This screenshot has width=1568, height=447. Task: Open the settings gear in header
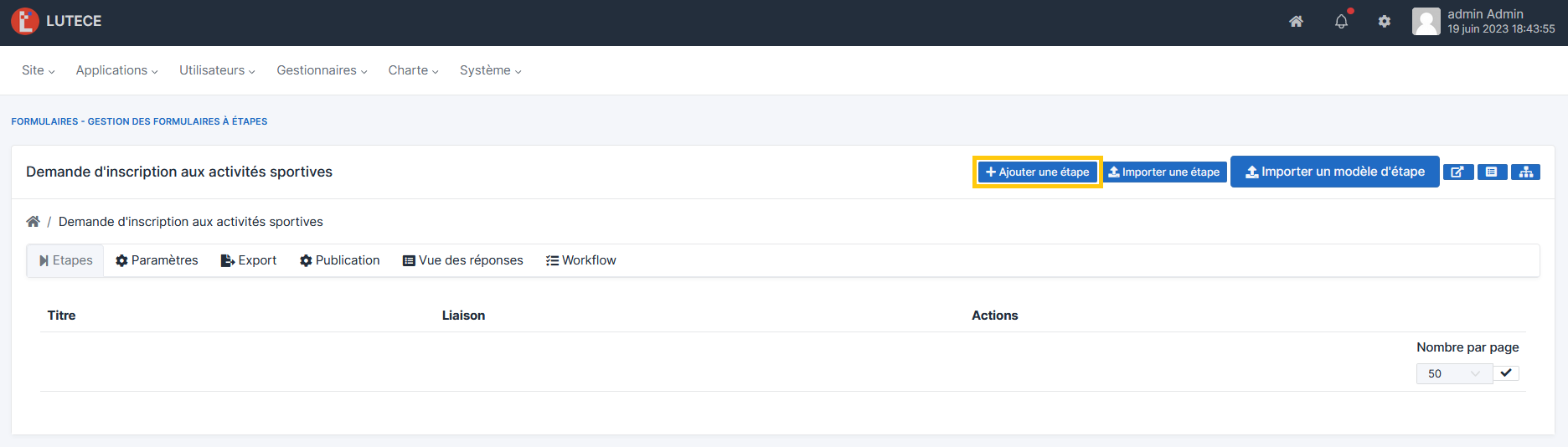1385,22
